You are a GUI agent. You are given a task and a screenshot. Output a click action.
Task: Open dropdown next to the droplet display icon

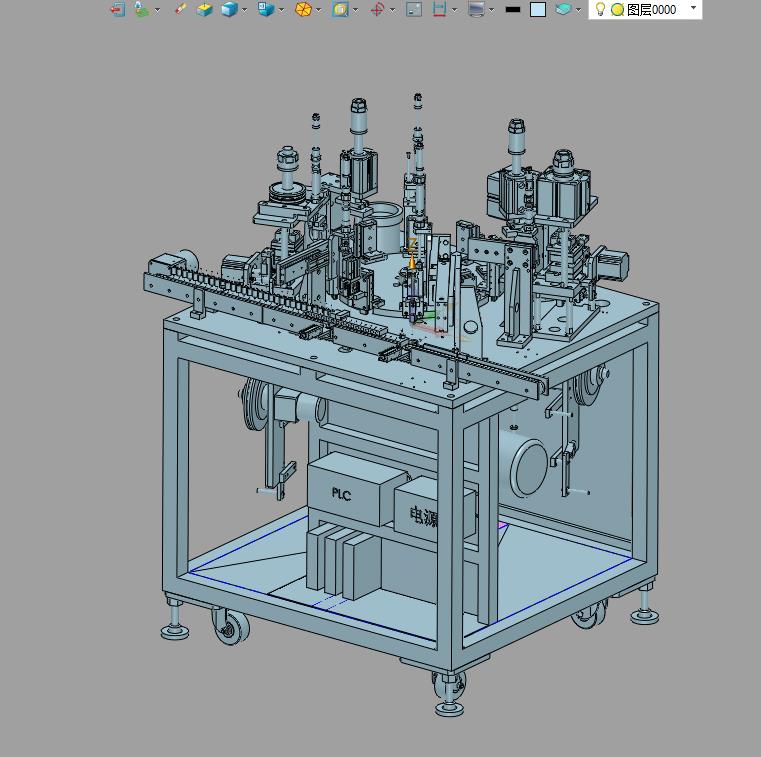[x=157, y=10]
